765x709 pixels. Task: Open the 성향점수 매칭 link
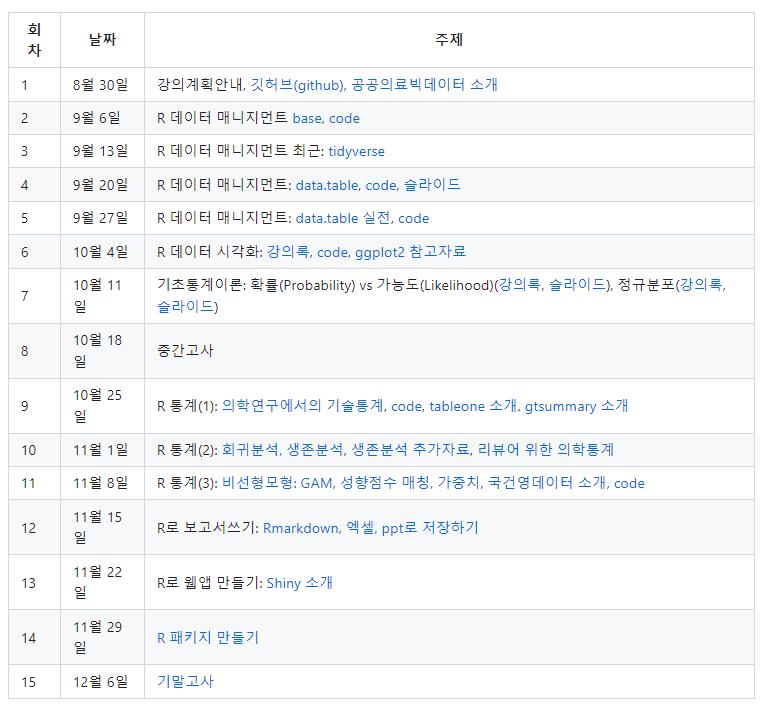pyautogui.click(x=384, y=483)
